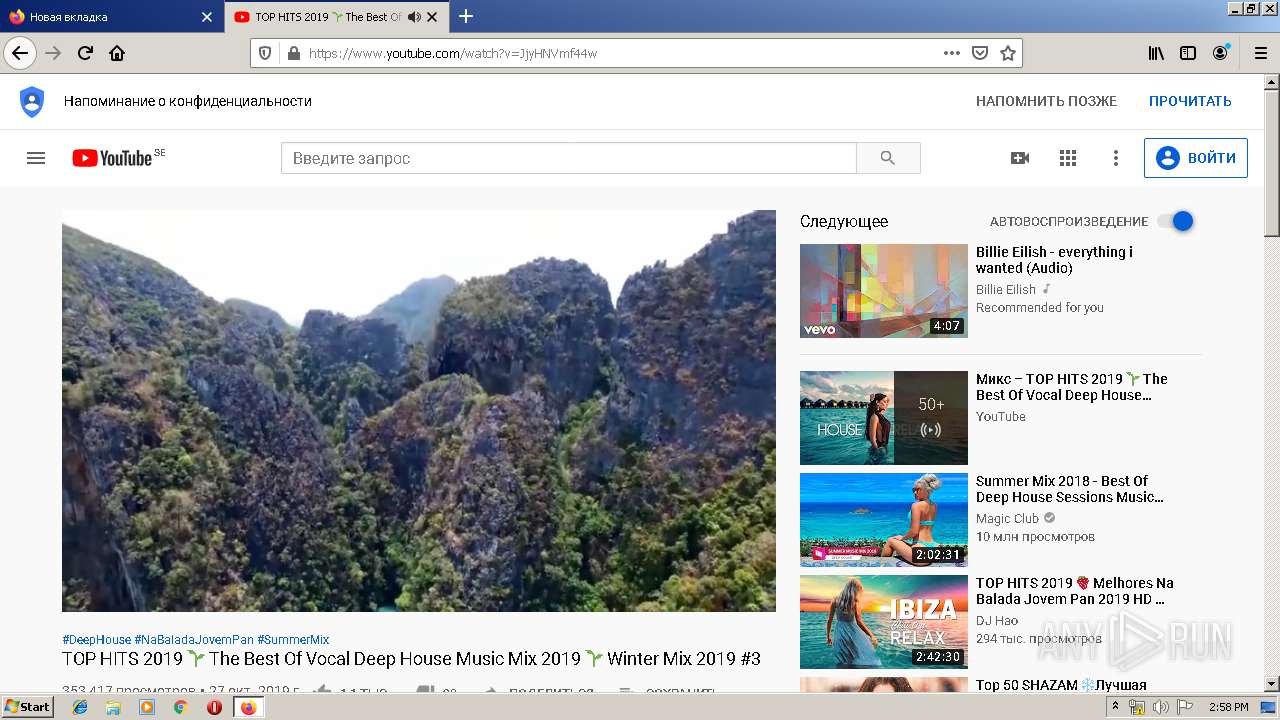The height and width of the screenshot is (720, 1280).
Task: Open the DJ Hao channel name
Action: 997,620
